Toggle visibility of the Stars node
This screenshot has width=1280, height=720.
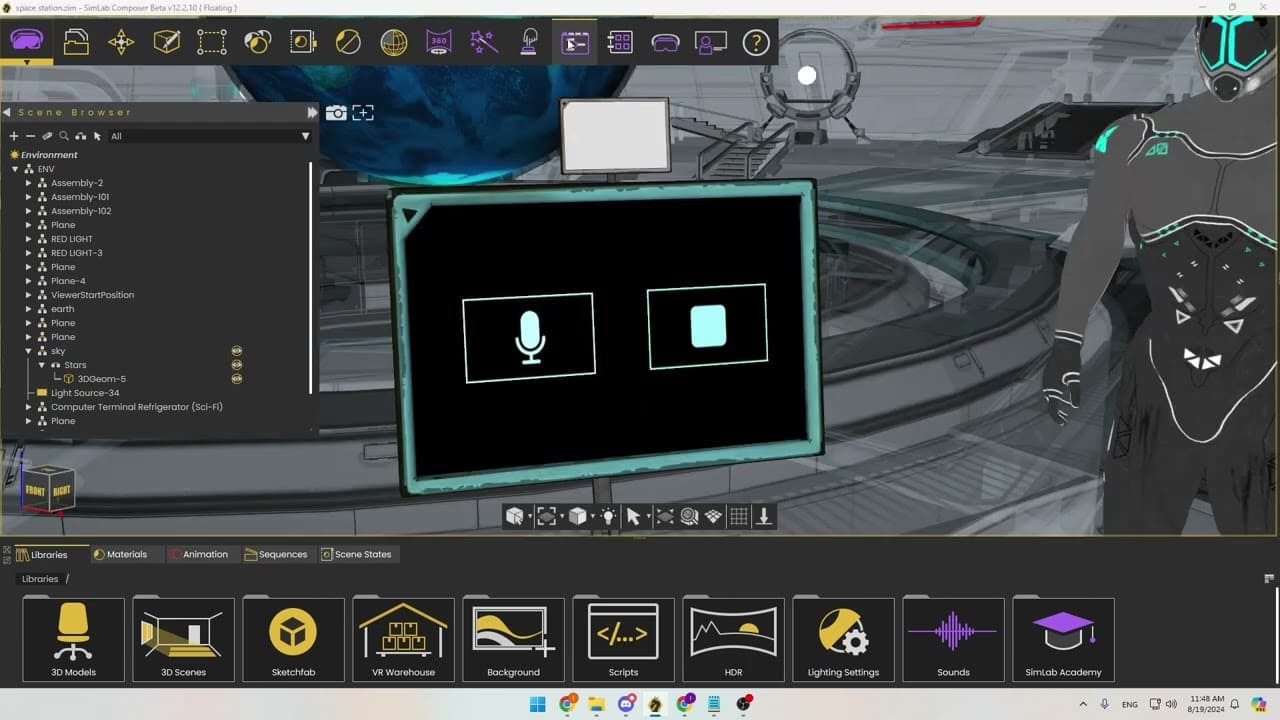tap(236, 364)
